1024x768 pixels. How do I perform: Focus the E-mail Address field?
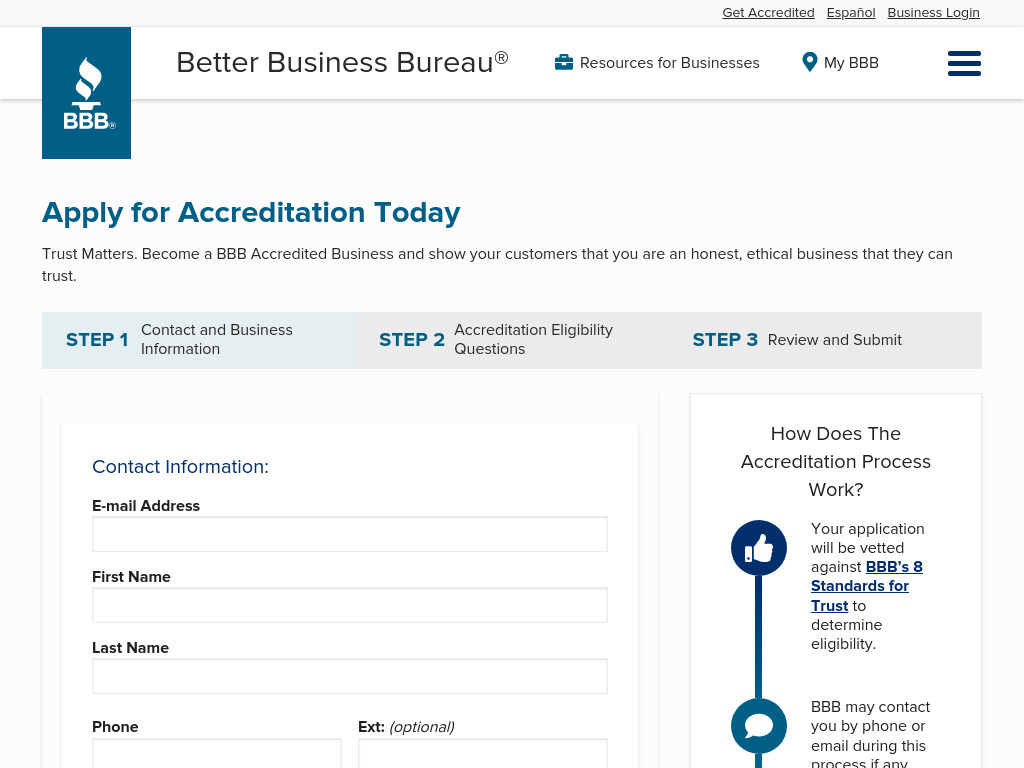click(350, 534)
